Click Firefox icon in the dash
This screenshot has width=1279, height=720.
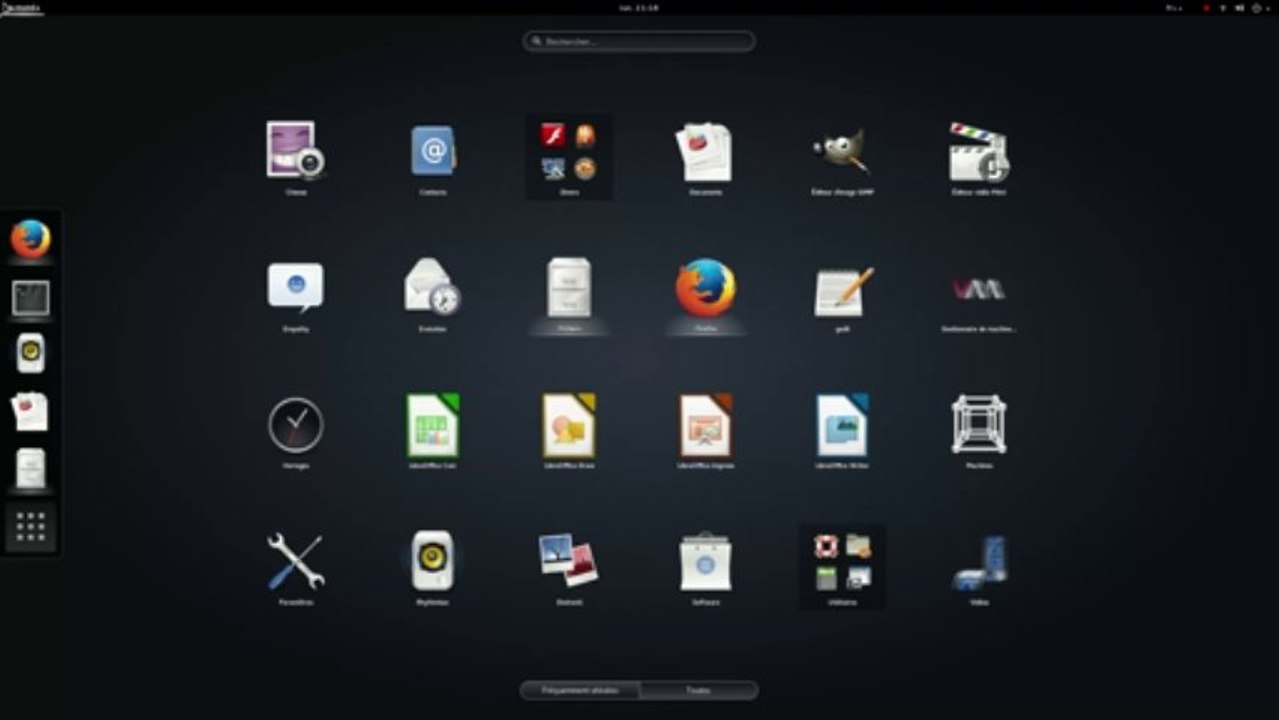point(30,240)
